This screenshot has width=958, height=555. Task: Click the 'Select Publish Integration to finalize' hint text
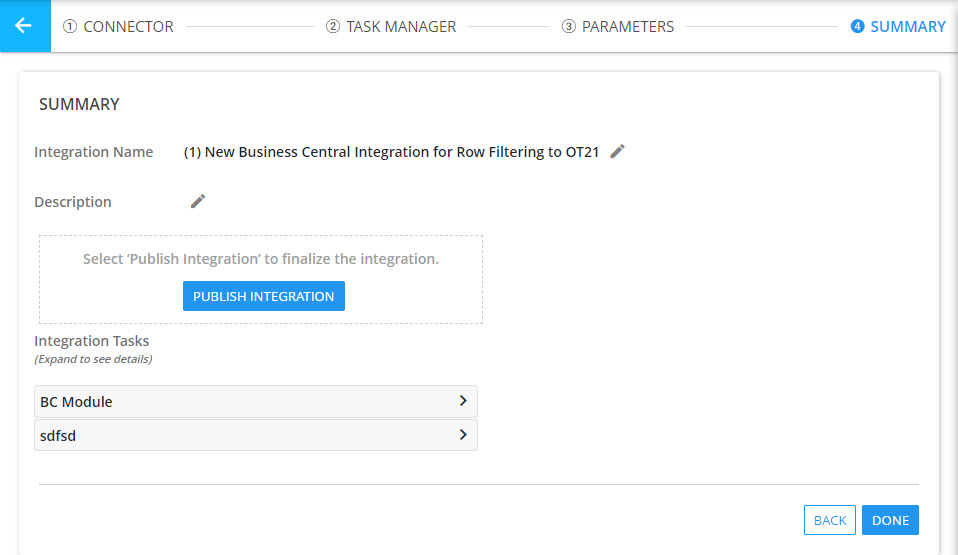tap(261, 259)
